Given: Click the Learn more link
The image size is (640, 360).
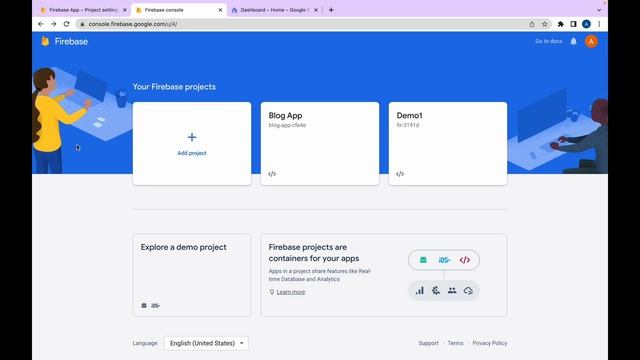Looking at the screenshot, I should [291, 292].
